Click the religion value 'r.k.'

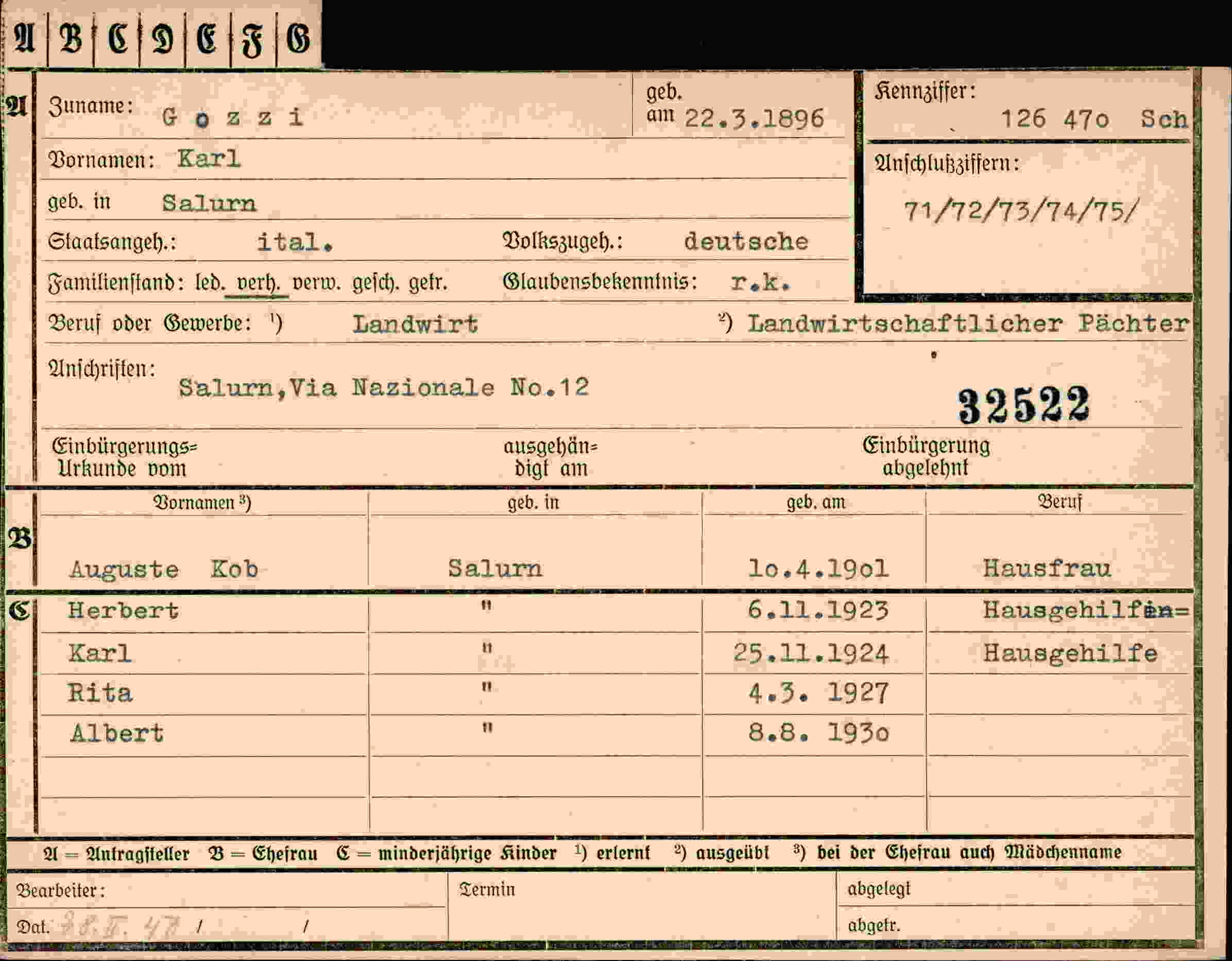point(760,282)
